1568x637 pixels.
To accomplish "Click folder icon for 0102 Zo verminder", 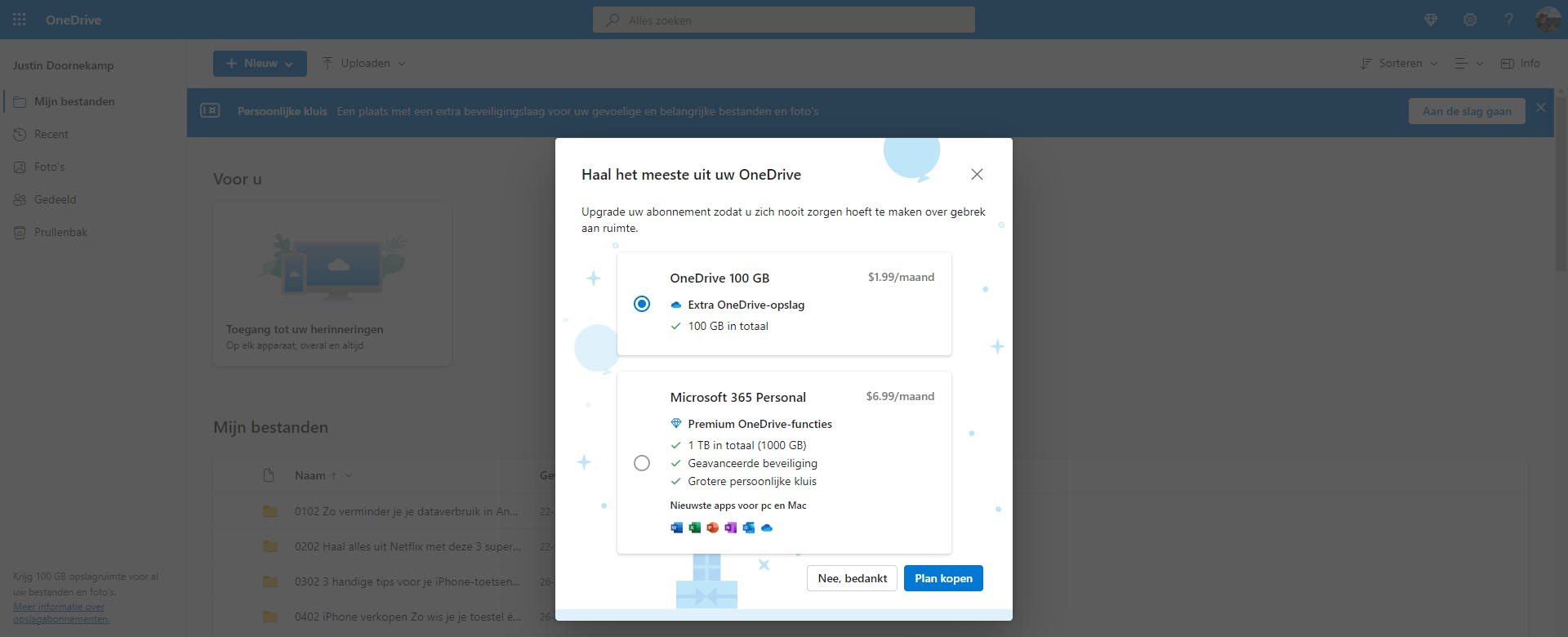I will pos(270,511).
